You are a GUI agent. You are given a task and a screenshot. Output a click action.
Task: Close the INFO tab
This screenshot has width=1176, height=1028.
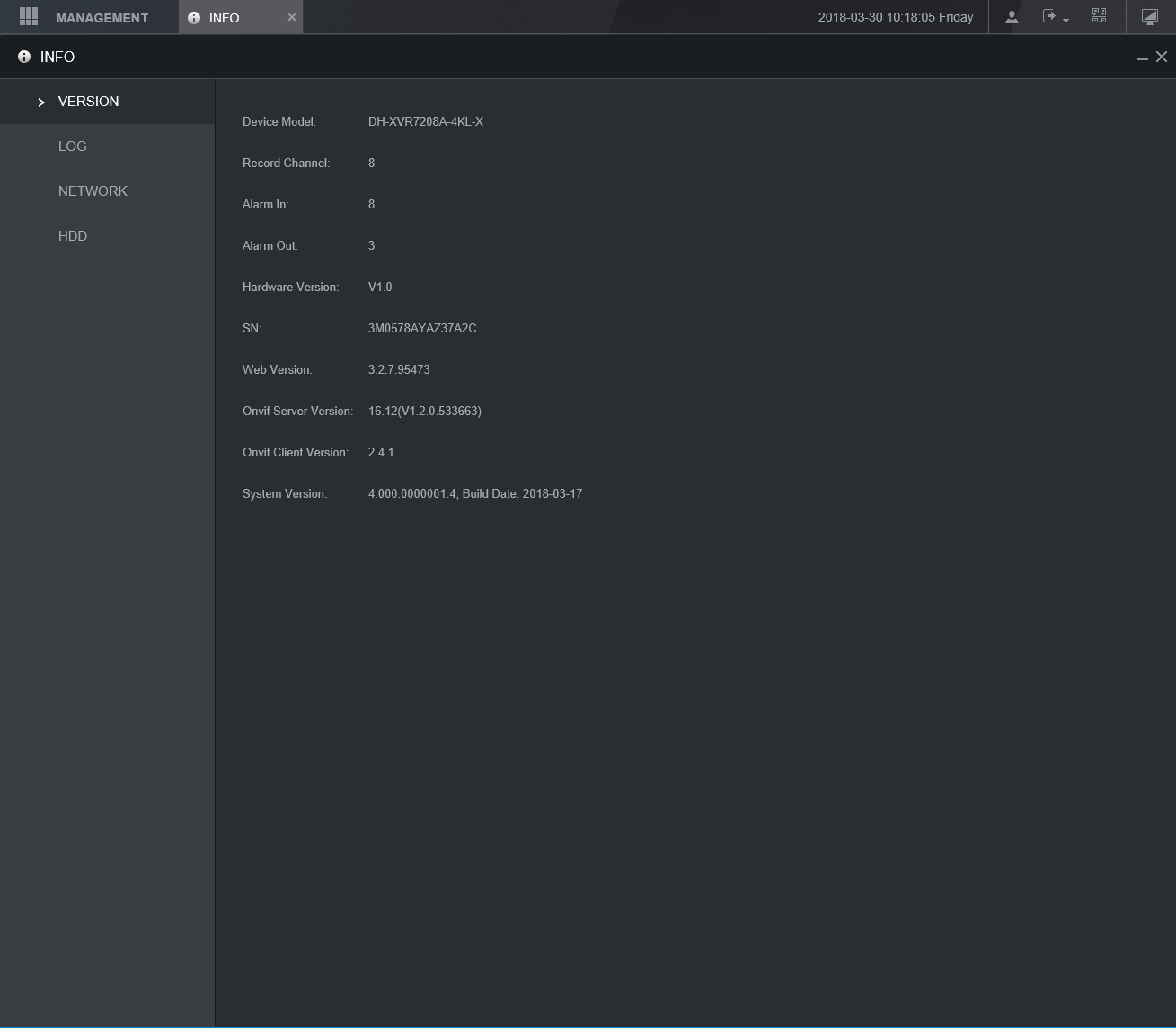click(x=292, y=17)
